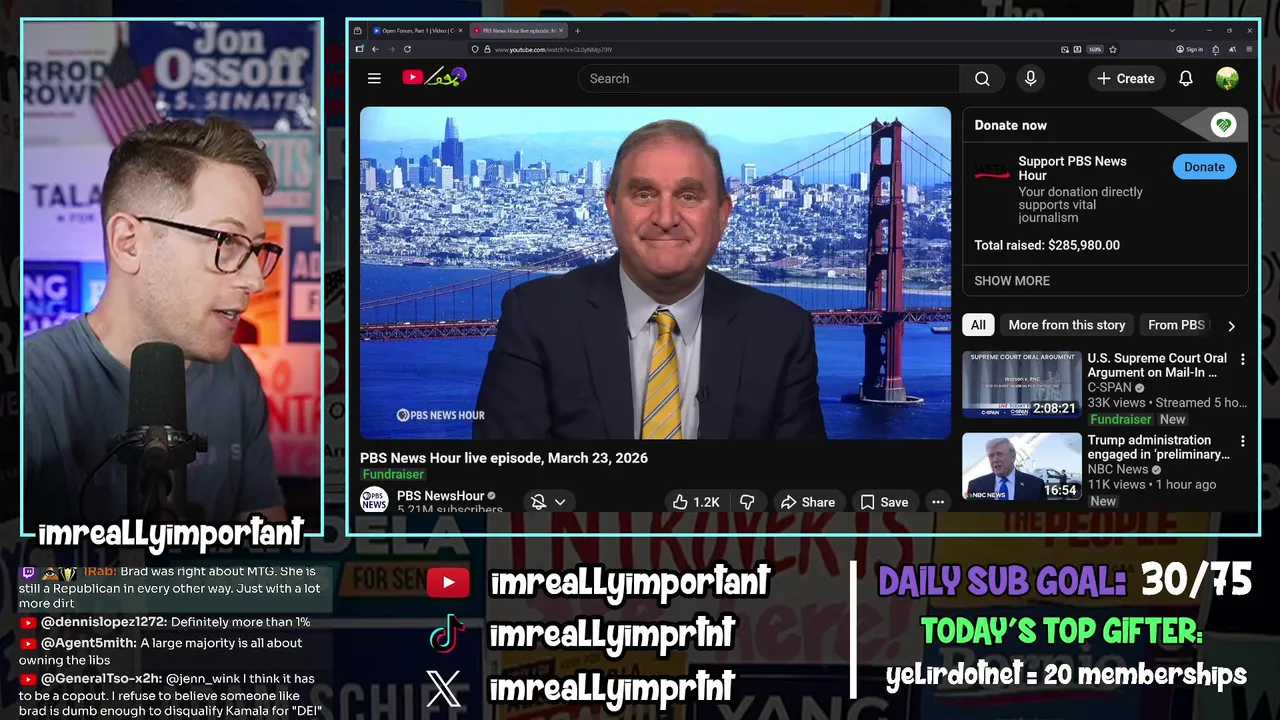This screenshot has height=720, width=1280.
Task: Close the Open Forum Part 1 tab
Action: pyautogui.click(x=460, y=31)
